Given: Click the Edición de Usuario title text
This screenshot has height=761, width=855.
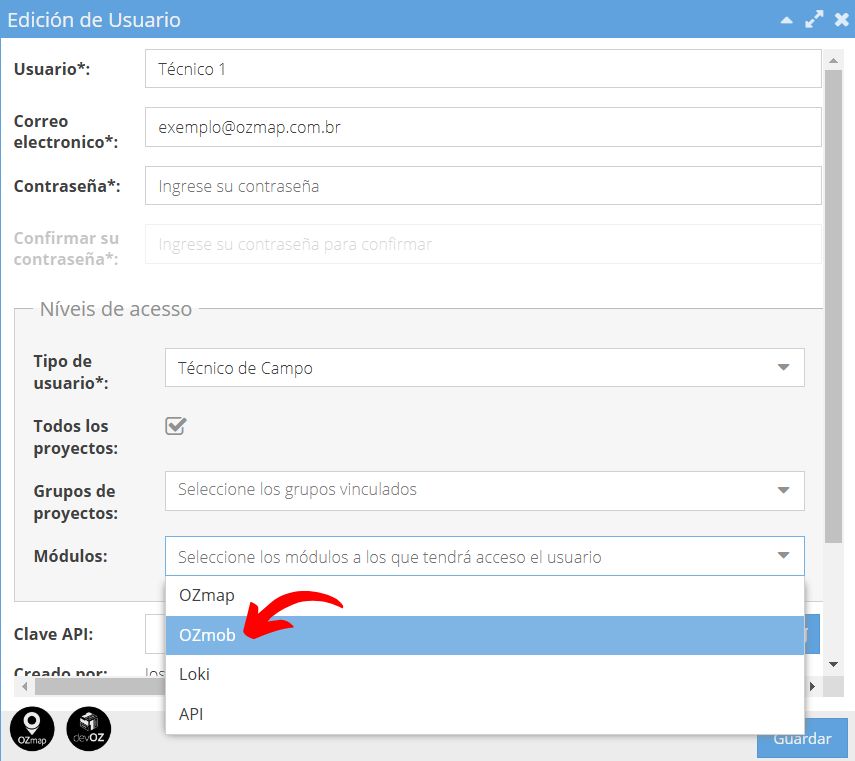Looking at the screenshot, I should (94, 20).
